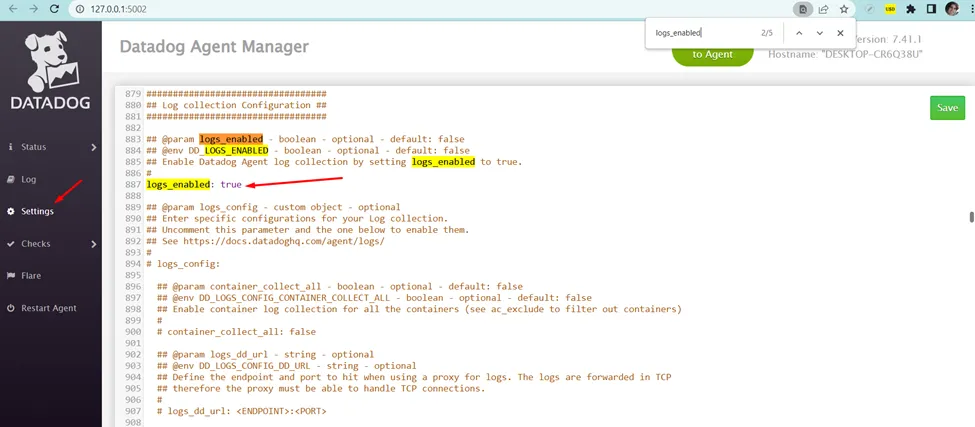Click the Log book icon in sidebar
Viewport: 975px width, 427px height.
point(10,180)
